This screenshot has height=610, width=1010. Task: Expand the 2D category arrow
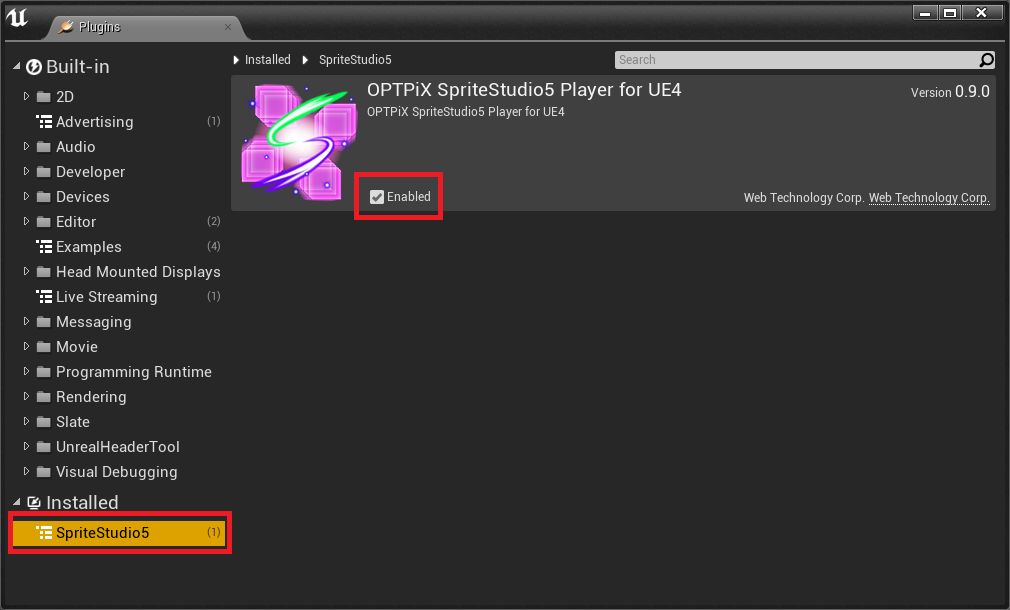[26, 96]
